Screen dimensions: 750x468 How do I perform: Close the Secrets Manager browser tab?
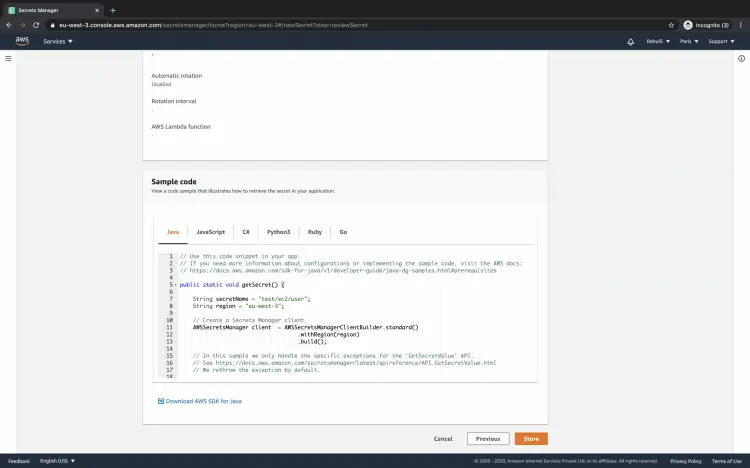tap(97, 10)
